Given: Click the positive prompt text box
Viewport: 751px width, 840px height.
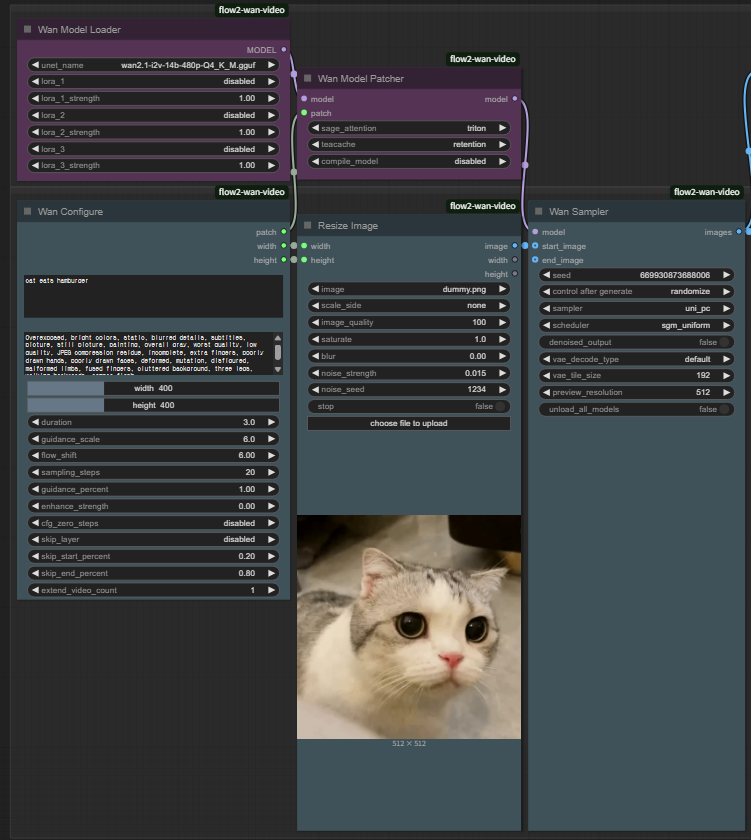Looking at the screenshot, I should click(x=153, y=296).
